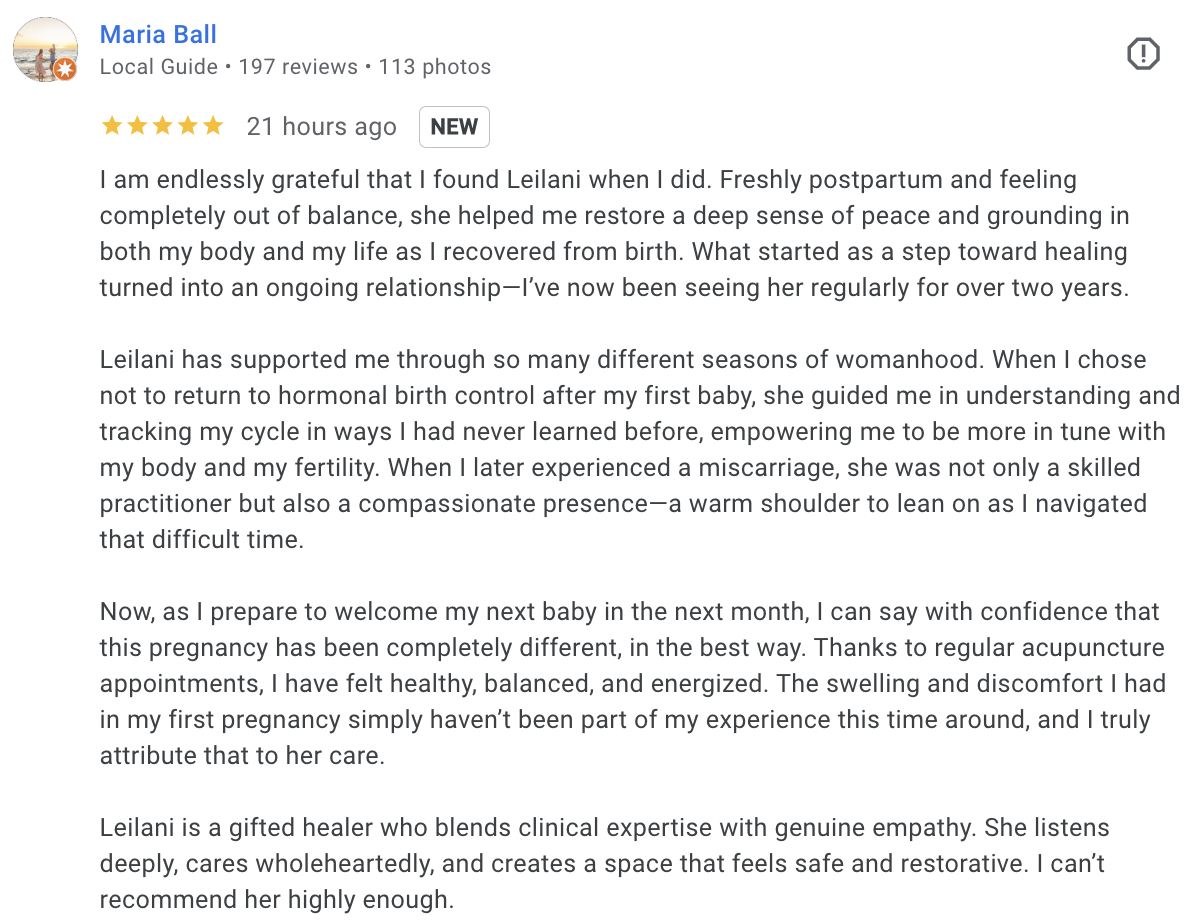The width and height of the screenshot is (1202, 924).
Task: Click Maria Ball's profile picture
Action: click(45, 49)
